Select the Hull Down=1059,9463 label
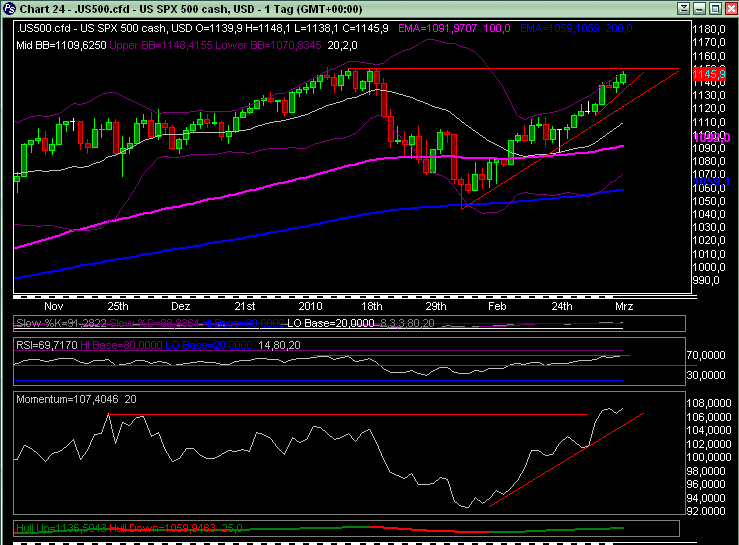This screenshot has height=545, width=739. tap(163, 528)
